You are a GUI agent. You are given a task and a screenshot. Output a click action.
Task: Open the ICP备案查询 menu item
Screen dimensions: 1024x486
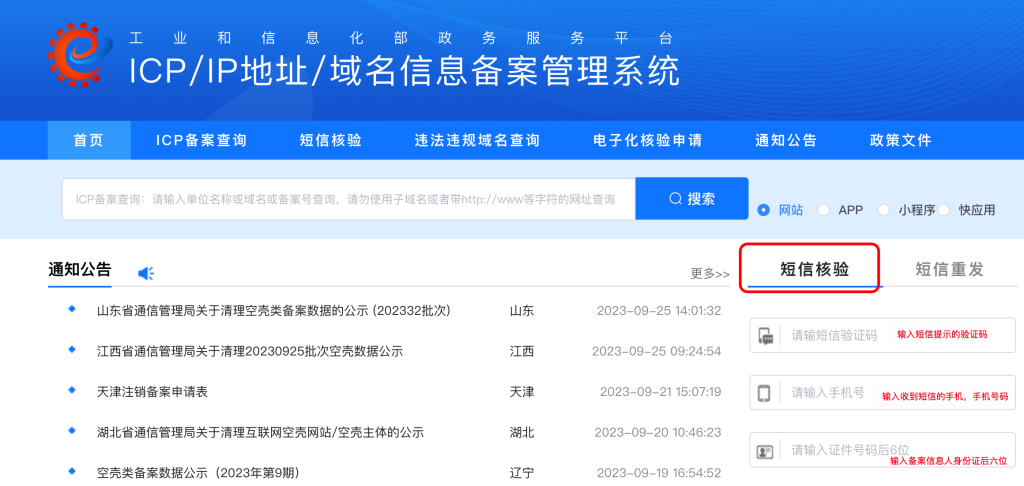click(201, 141)
